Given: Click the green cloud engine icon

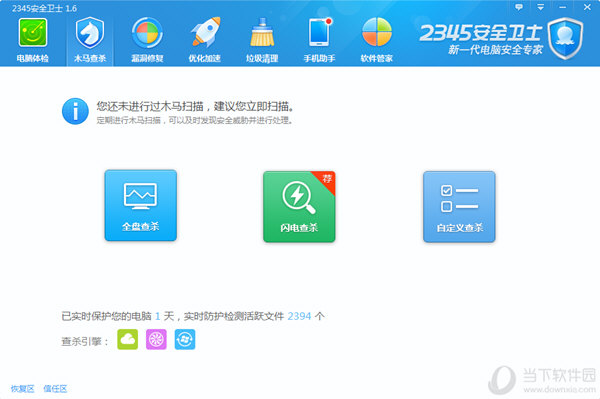Looking at the screenshot, I should click(127, 339).
